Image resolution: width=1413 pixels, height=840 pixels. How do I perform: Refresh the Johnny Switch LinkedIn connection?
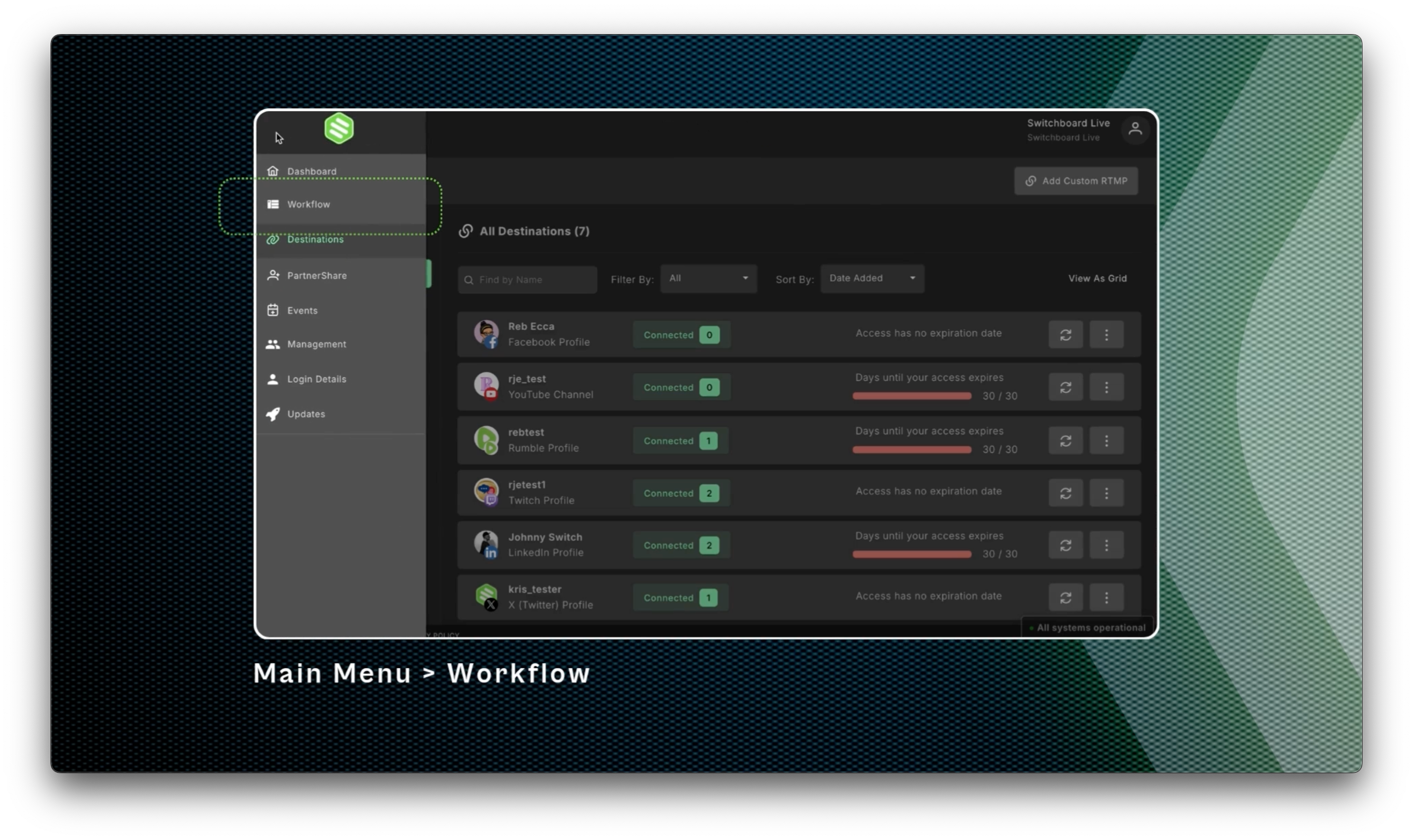(1065, 545)
